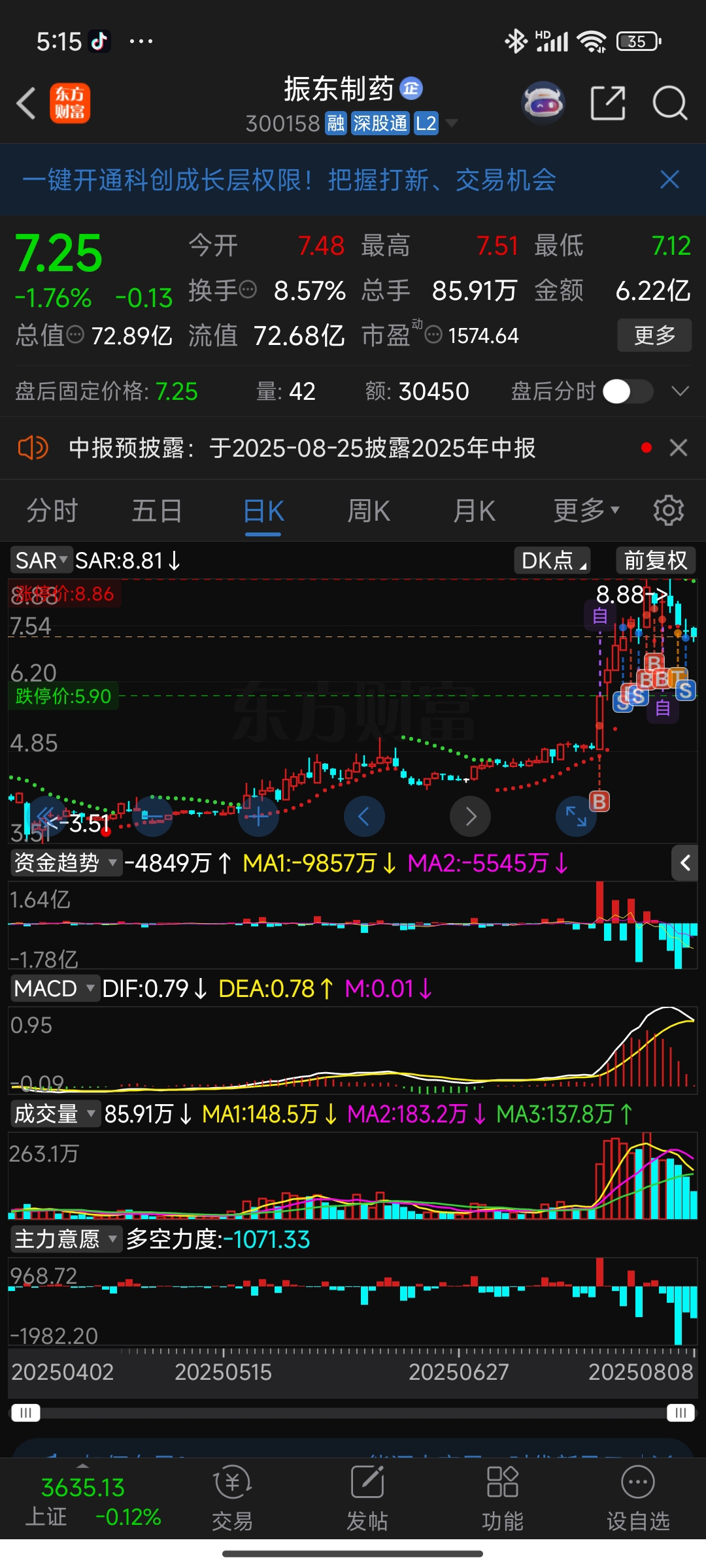Move chart cursor left arrow button
The image size is (706, 1568).
point(364,816)
